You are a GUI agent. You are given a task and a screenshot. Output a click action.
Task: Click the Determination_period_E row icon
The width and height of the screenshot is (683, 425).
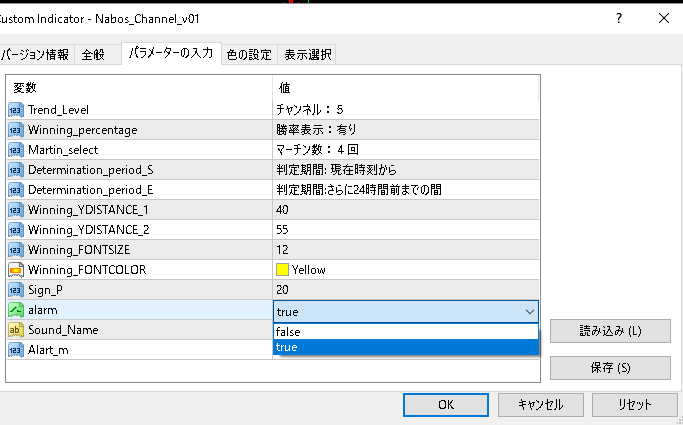[x=16, y=190]
